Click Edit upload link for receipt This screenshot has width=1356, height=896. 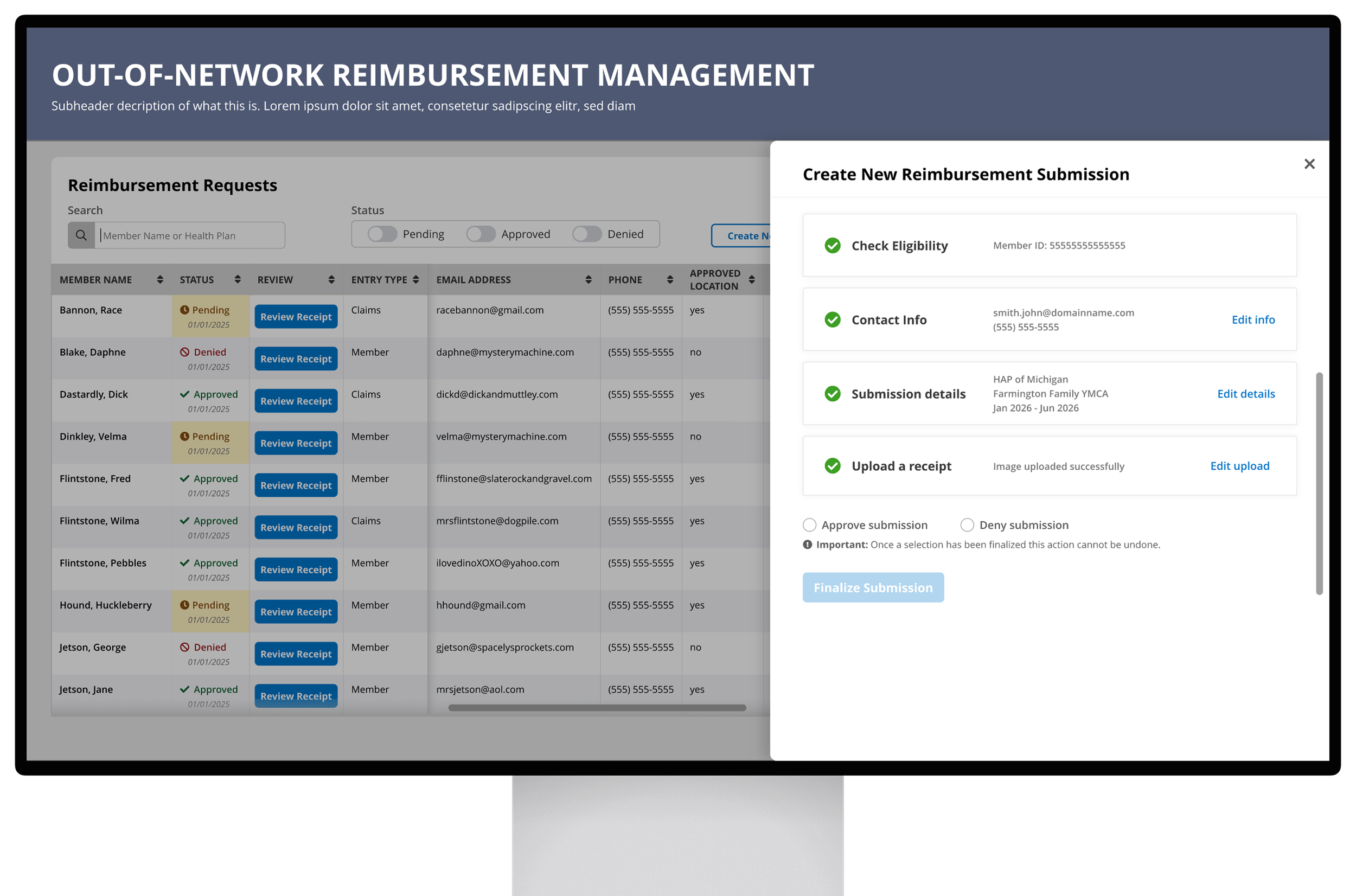click(x=1239, y=466)
